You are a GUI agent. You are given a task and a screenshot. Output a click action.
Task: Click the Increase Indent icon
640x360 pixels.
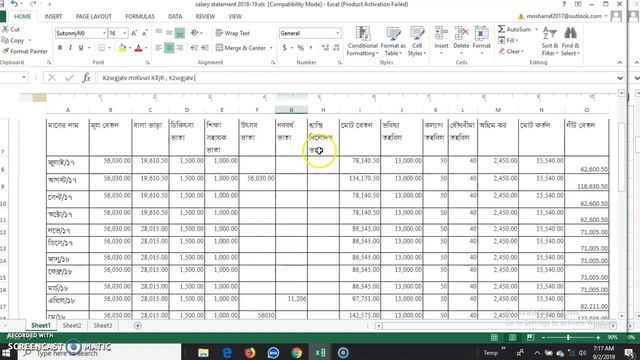205,48
